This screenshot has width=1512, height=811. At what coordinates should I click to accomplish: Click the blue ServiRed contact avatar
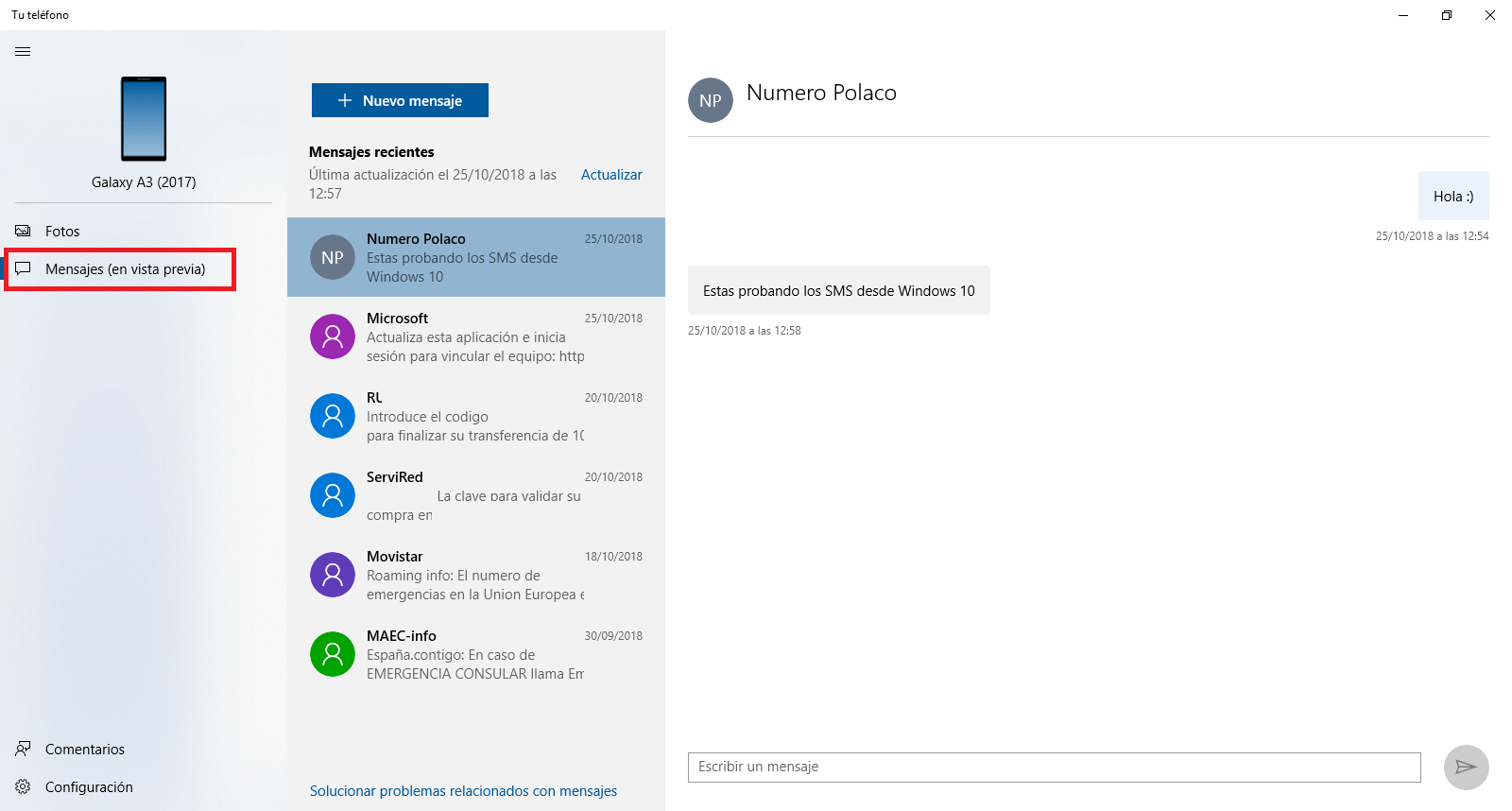(333, 495)
